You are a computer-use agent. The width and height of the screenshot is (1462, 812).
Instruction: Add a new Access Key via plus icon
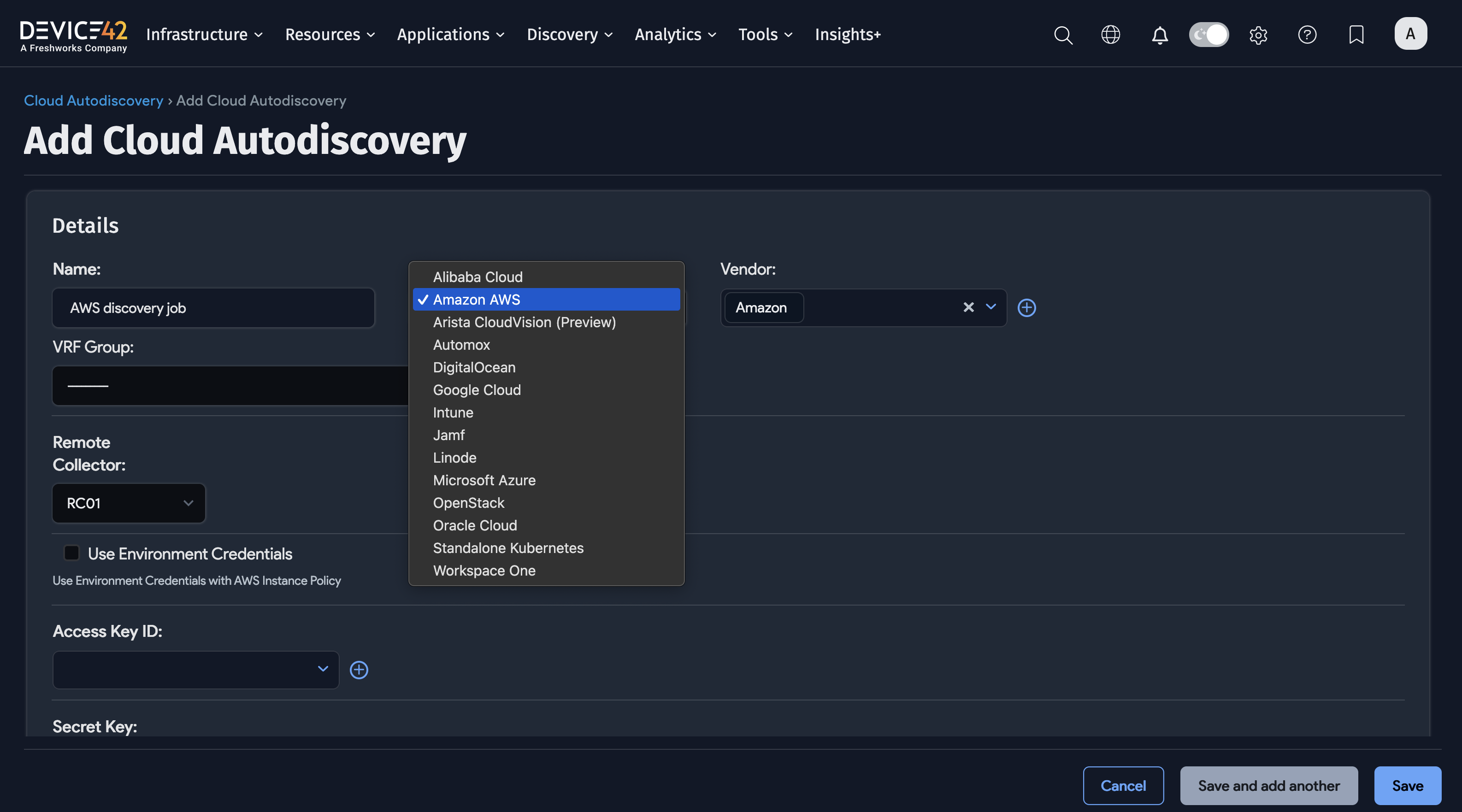pyautogui.click(x=359, y=670)
